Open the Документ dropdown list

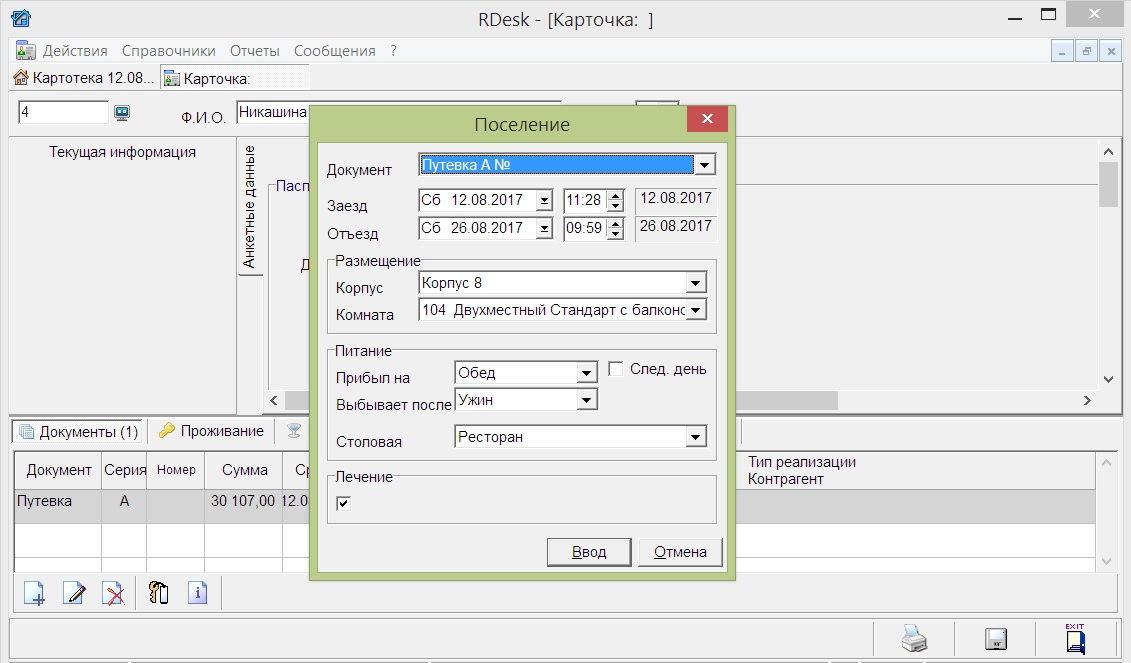[x=705, y=165]
